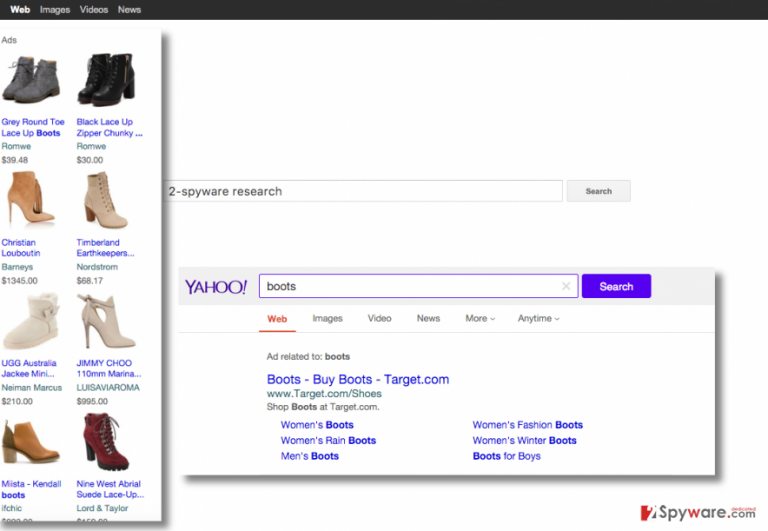Expand the More dropdown in Yahoo results
The image size is (768, 531).
click(480, 318)
